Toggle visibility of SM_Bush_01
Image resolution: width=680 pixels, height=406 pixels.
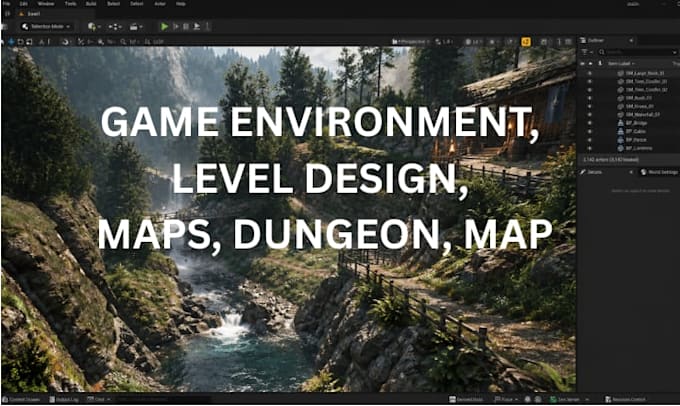589,98
